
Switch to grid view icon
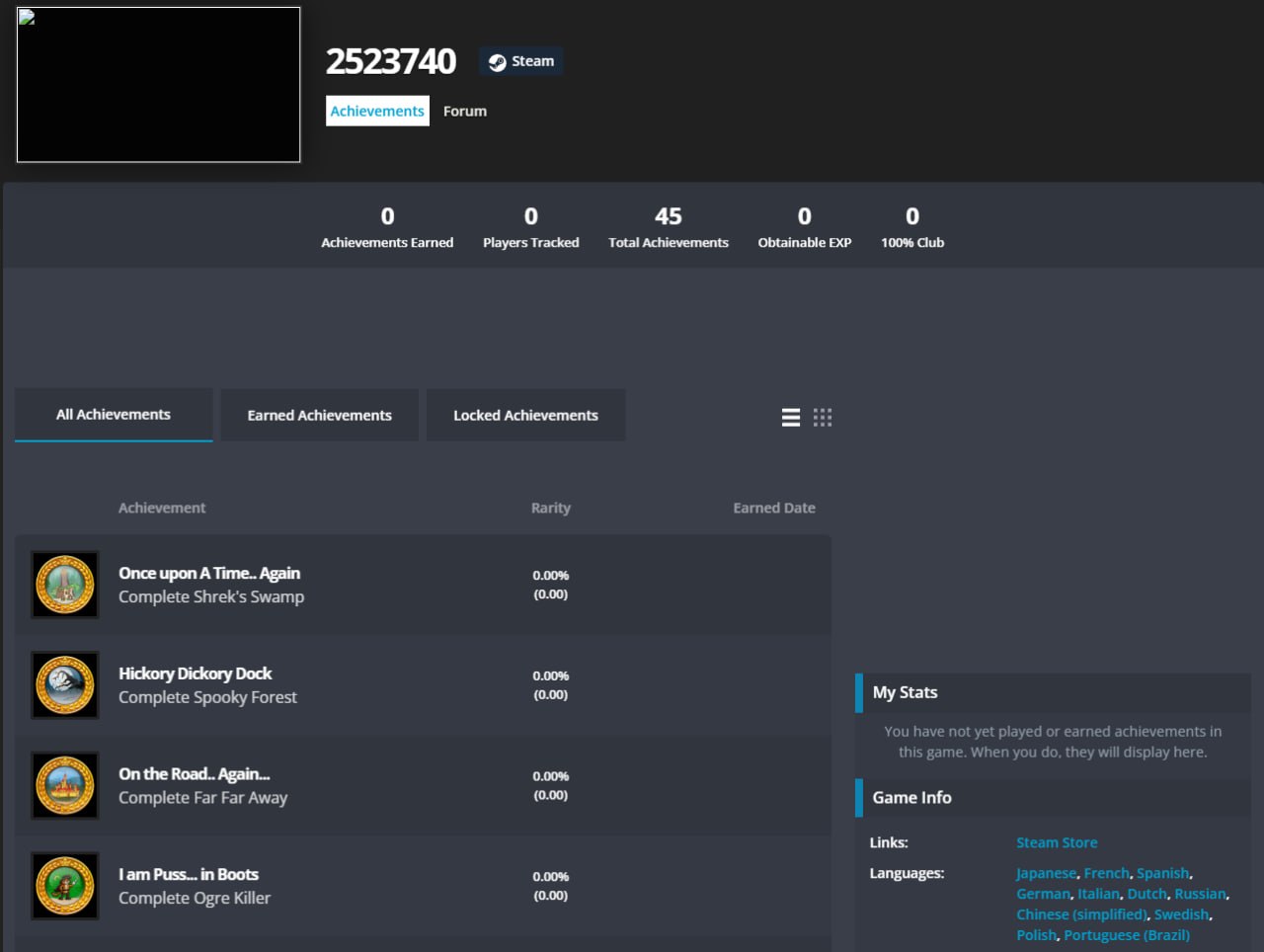(x=823, y=418)
